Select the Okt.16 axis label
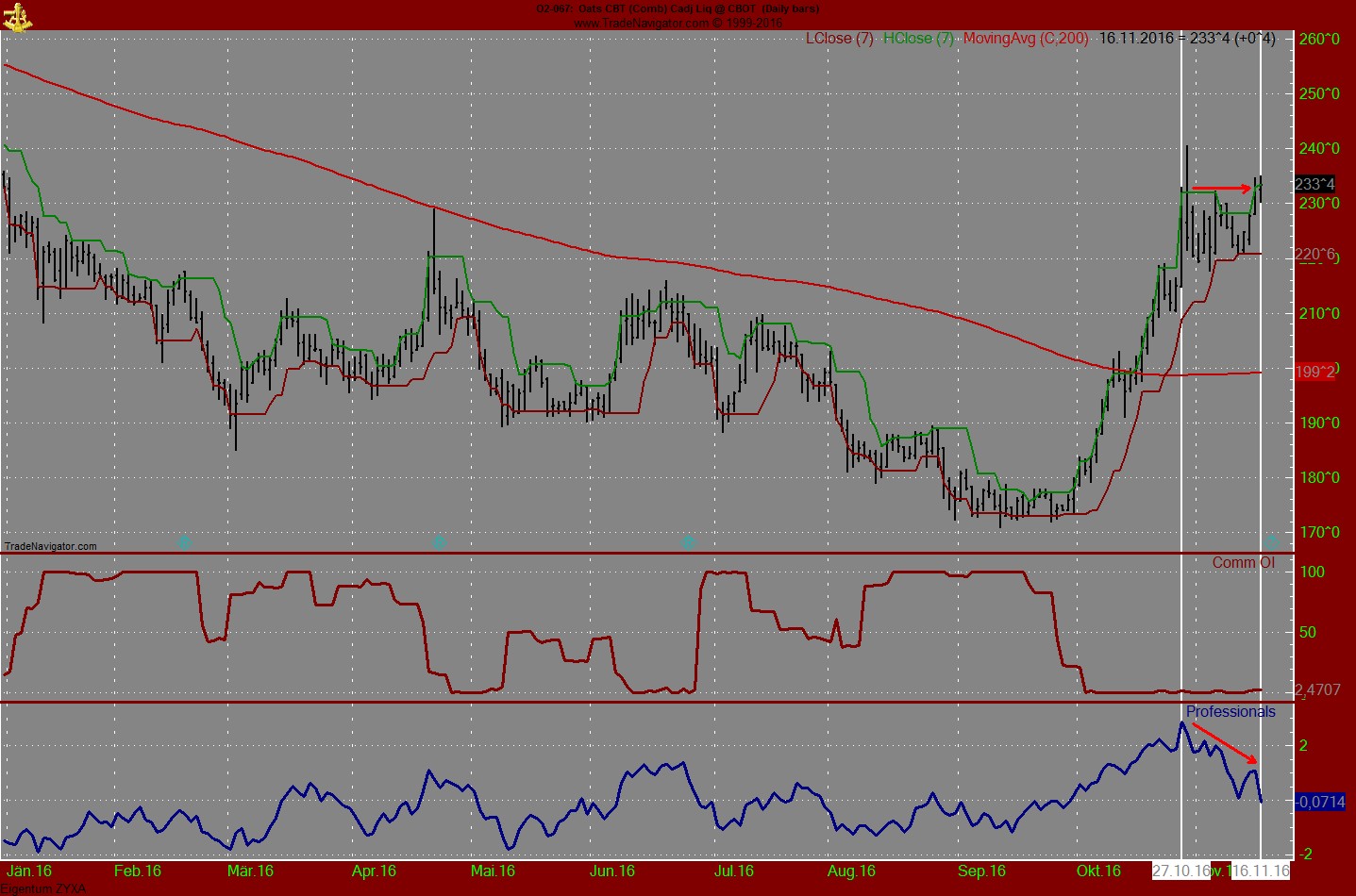Image resolution: width=1356 pixels, height=896 pixels. pyautogui.click(x=1097, y=871)
